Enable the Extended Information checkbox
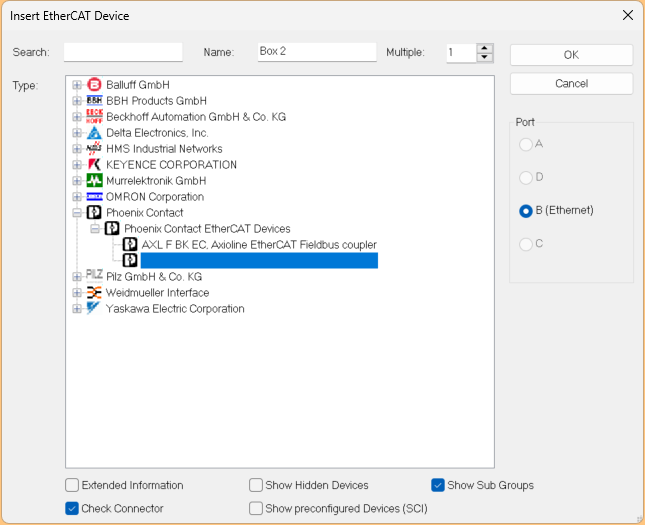Image resolution: width=645 pixels, height=525 pixels. [x=72, y=485]
